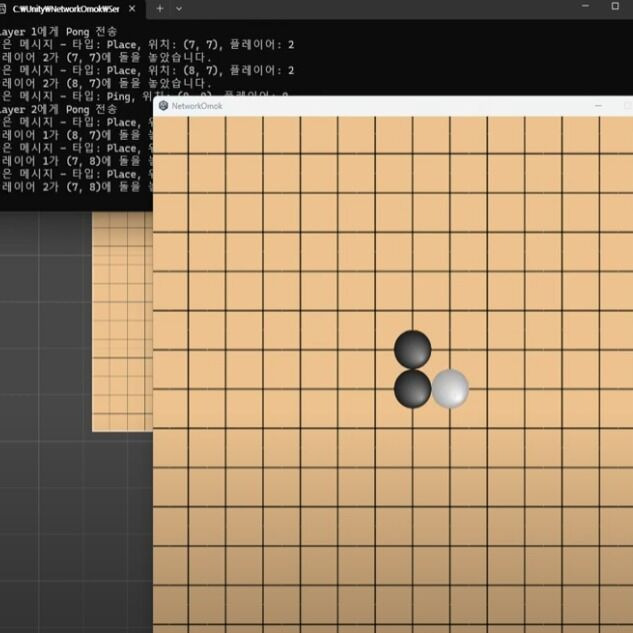633x633 pixels.
Task: Click the terminal line 'layer 2에게 Pong 전송'
Action: (58, 109)
